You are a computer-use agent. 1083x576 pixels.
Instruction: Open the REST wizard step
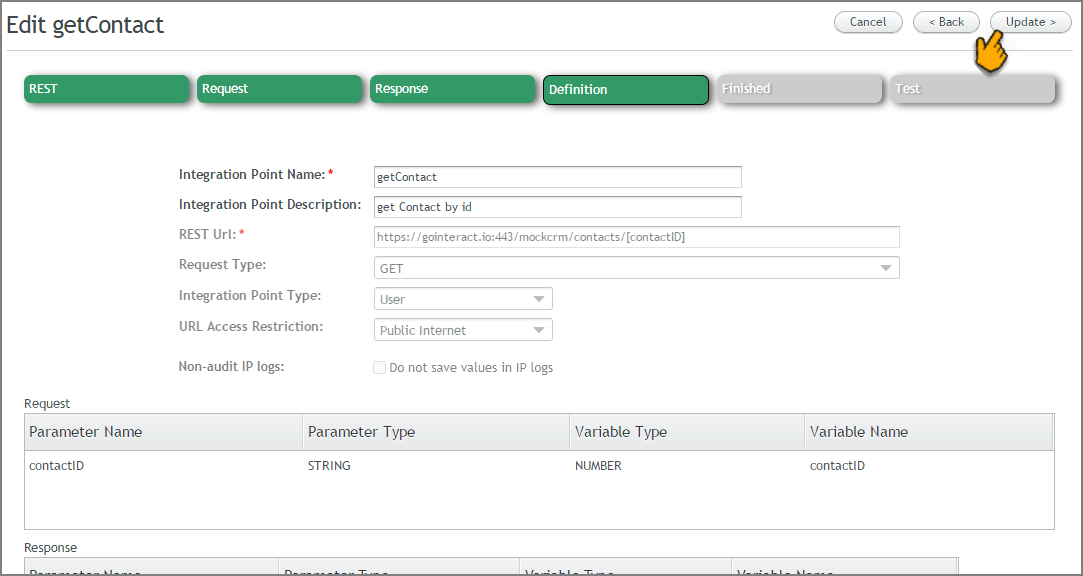tap(106, 89)
